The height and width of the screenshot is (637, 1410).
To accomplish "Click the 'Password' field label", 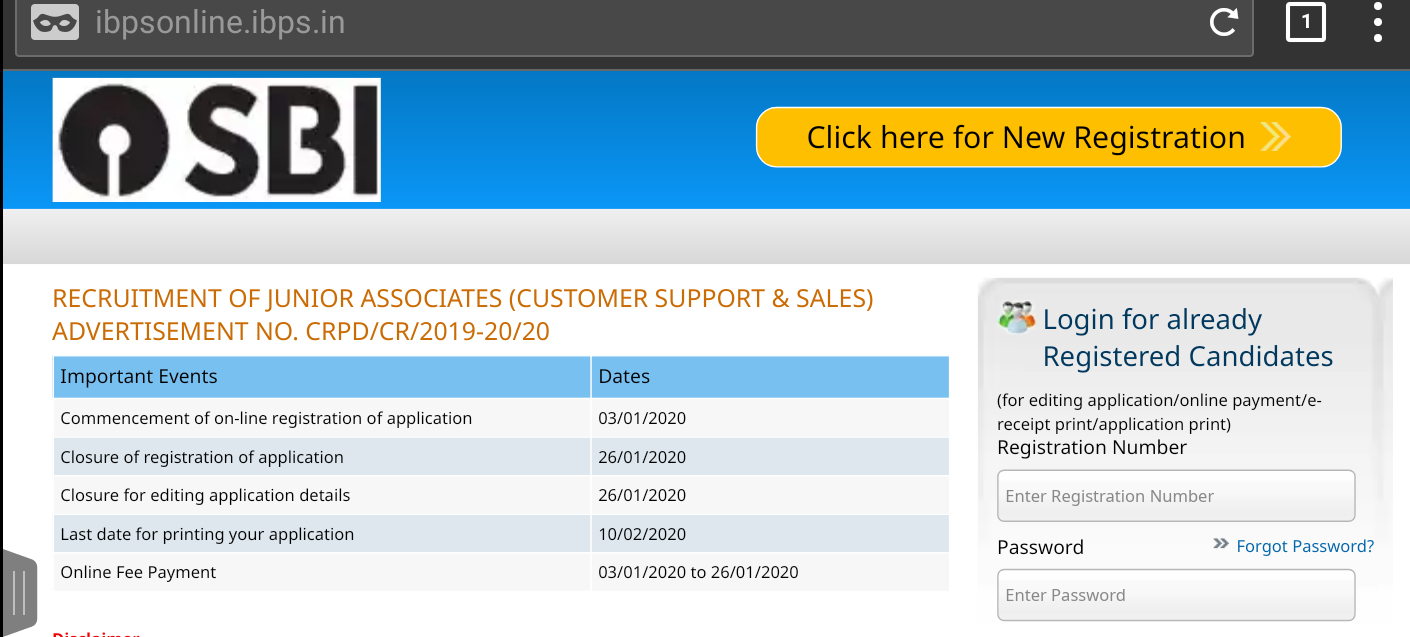I will 1040,547.
